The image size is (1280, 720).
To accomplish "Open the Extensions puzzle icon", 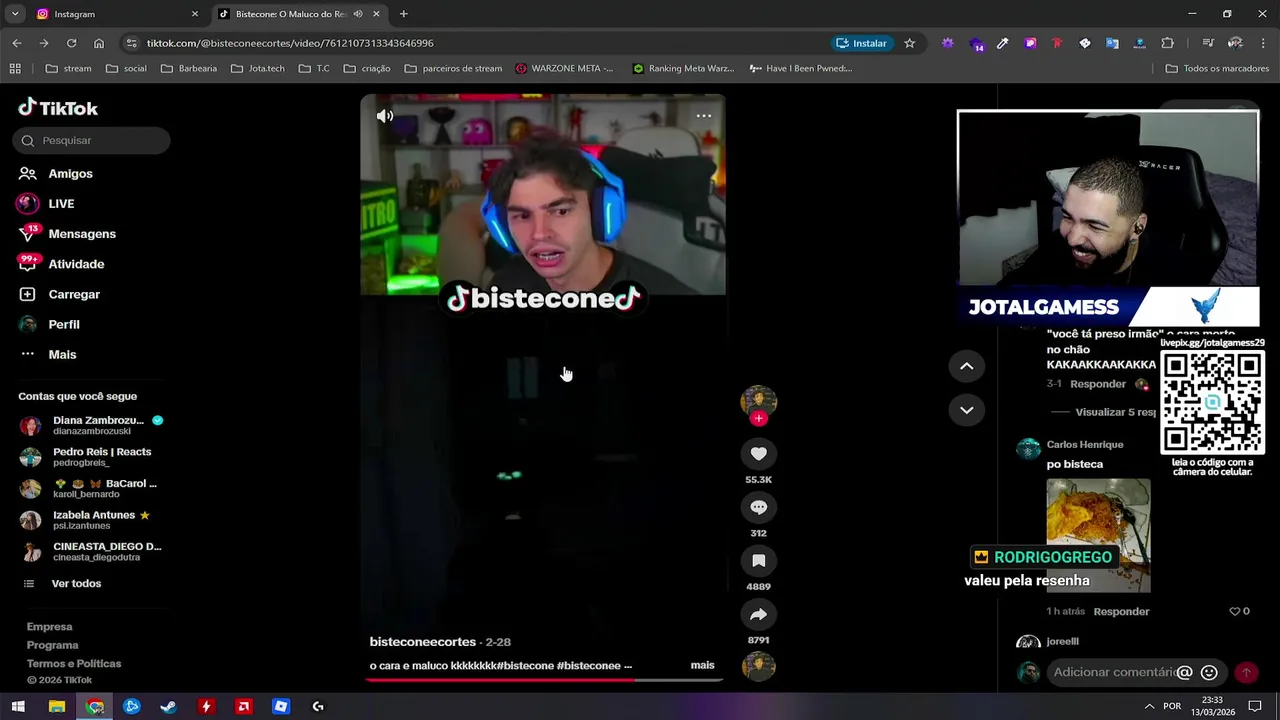I will [x=1167, y=43].
